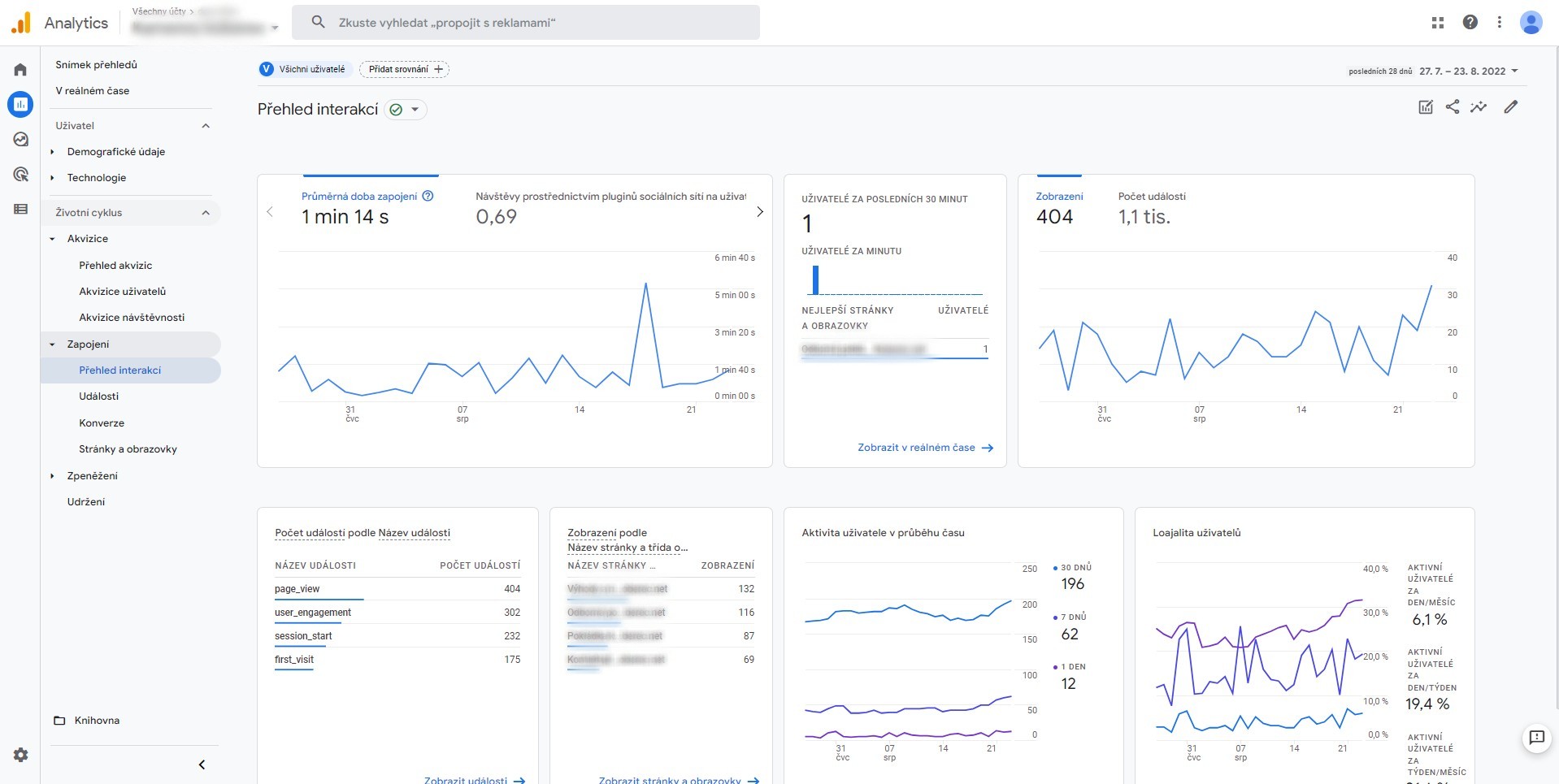Customize report with pencil icon
Viewport: 1559px width, 784px height.
coord(1510,106)
